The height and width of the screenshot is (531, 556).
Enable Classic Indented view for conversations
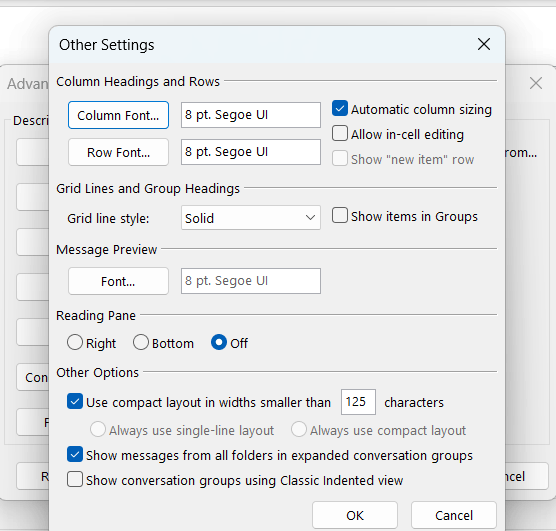click(75, 480)
